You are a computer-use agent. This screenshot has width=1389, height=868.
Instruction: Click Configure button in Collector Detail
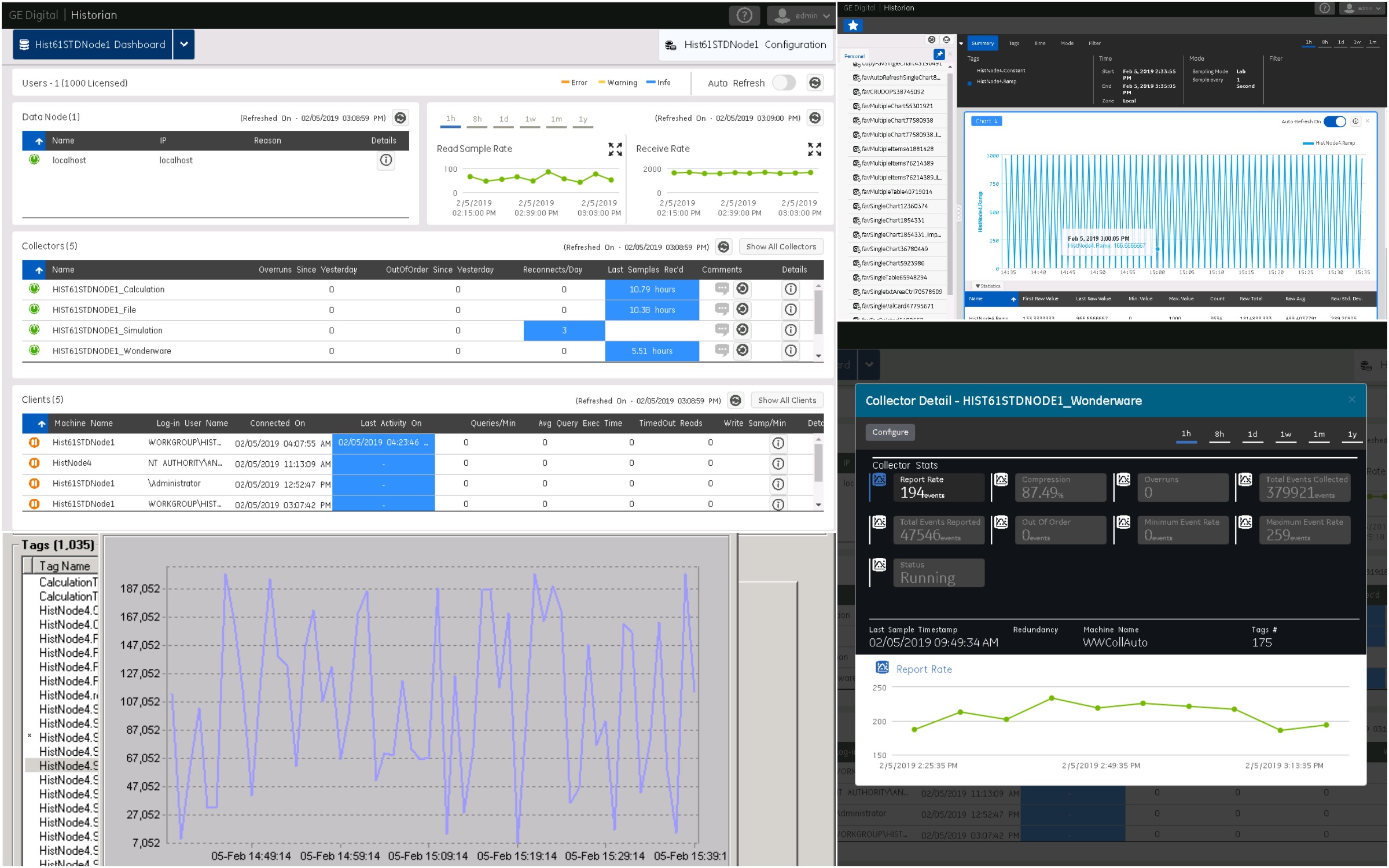(x=890, y=432)
